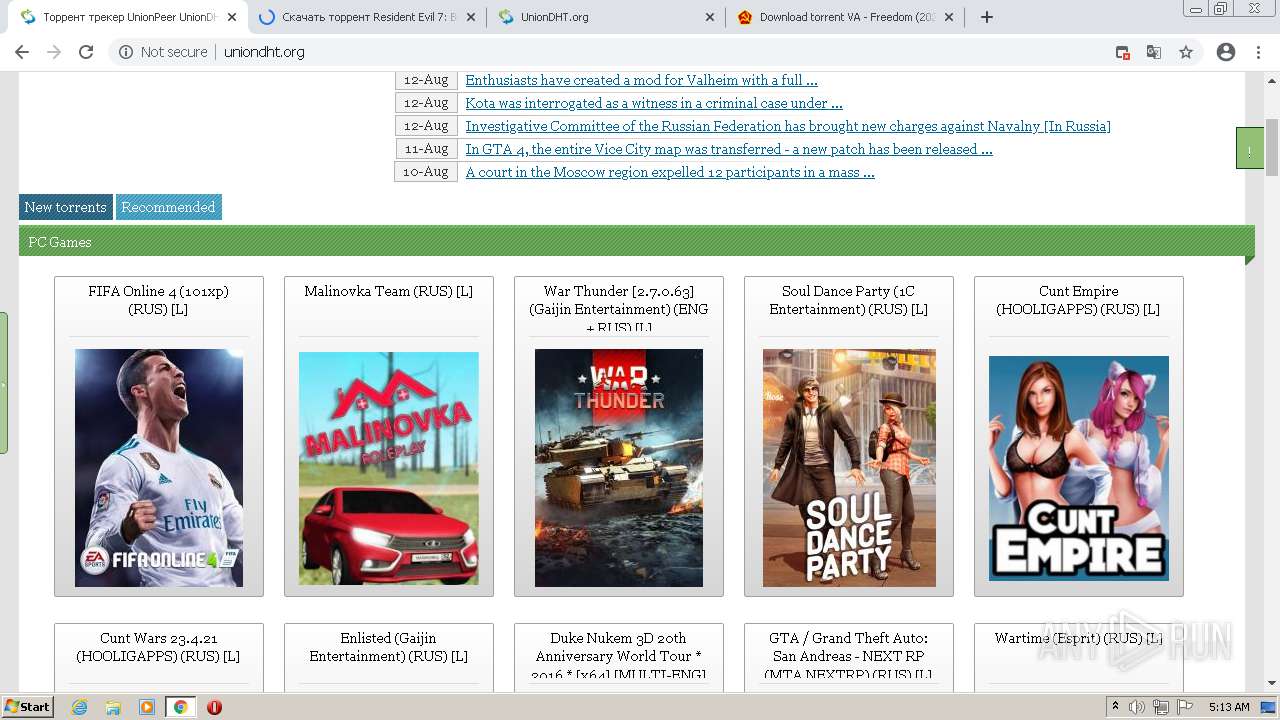Open a new browser tab
Image resolution: width=1280 pixels, height=720 pixels.
[x=987, y=17]
